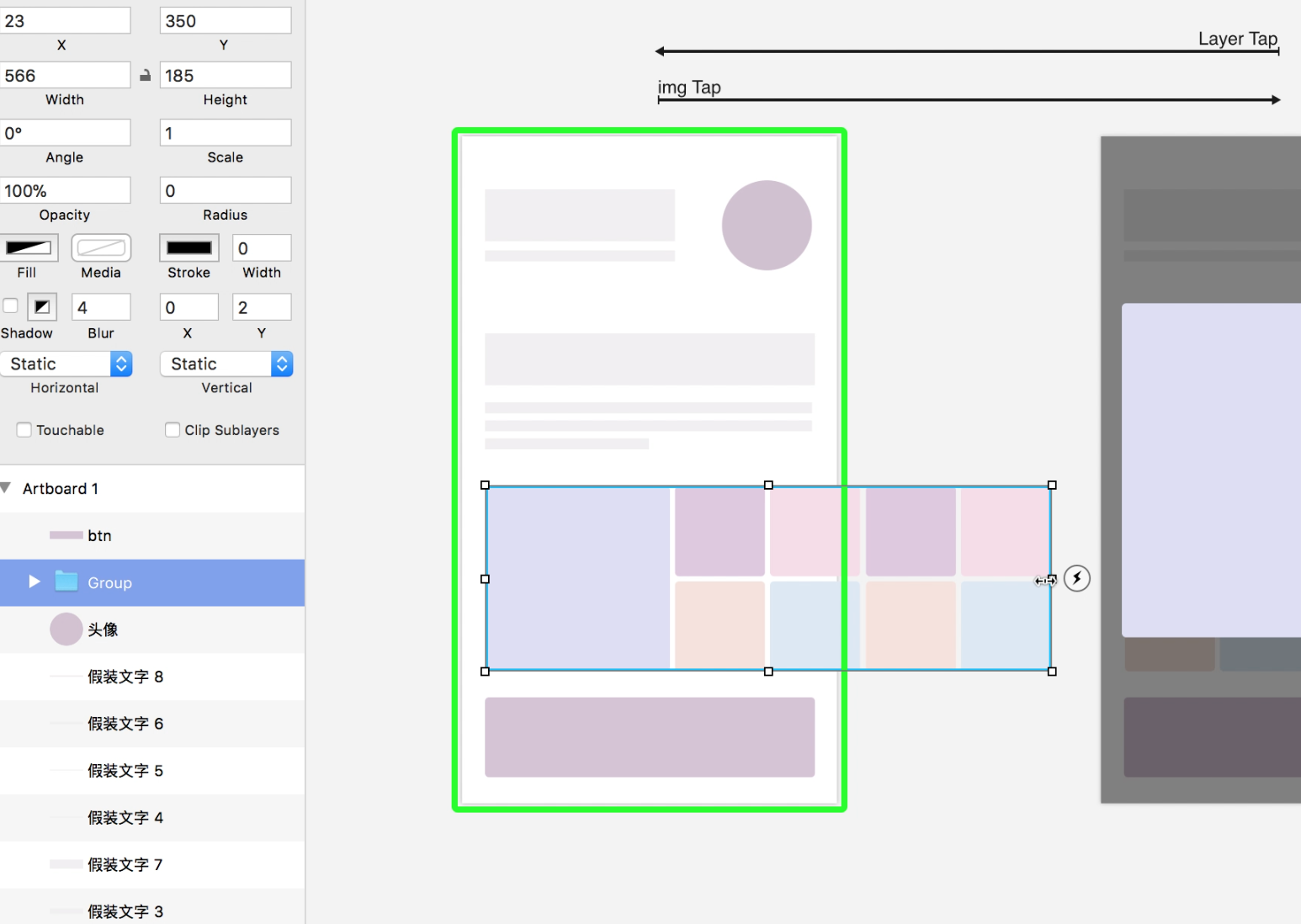Viewport: 1301px width, 924px height.
Task: Open the Media picker swatch
Action: (101, 248)
